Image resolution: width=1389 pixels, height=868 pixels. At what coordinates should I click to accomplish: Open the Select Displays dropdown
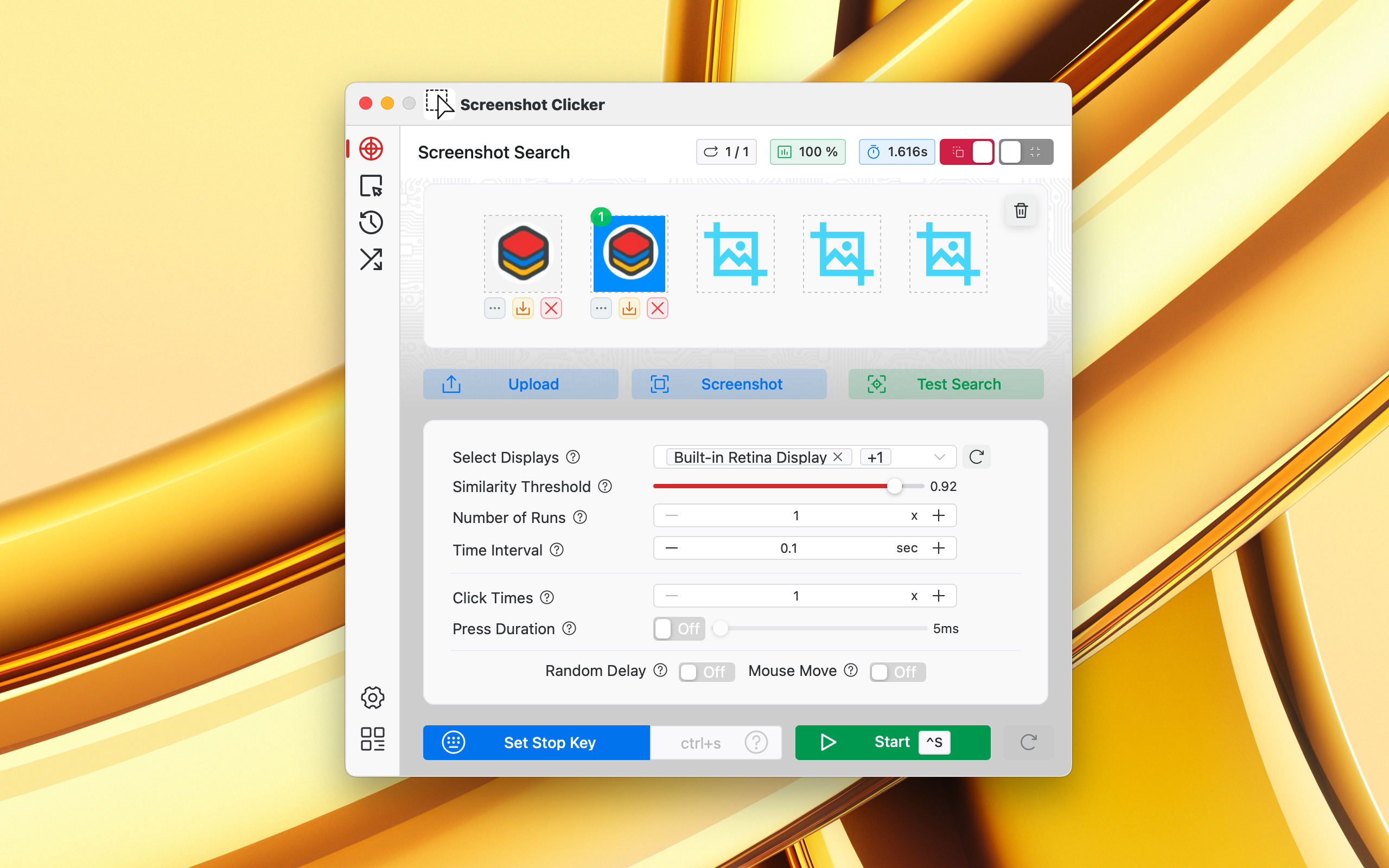939,457
